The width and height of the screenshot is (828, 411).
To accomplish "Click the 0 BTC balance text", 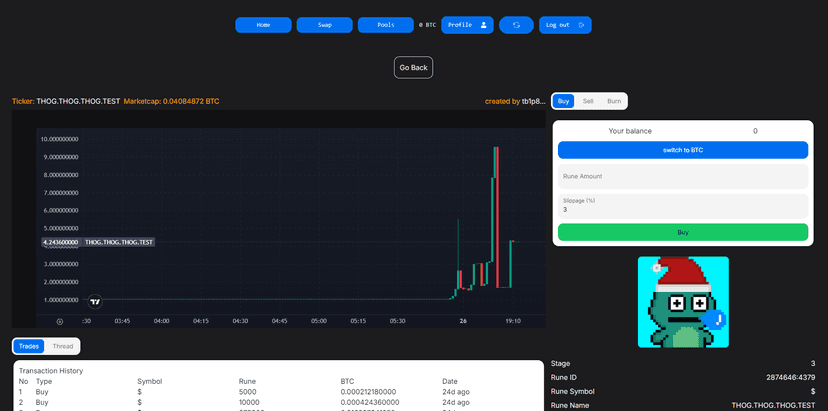I will point(427,25).
